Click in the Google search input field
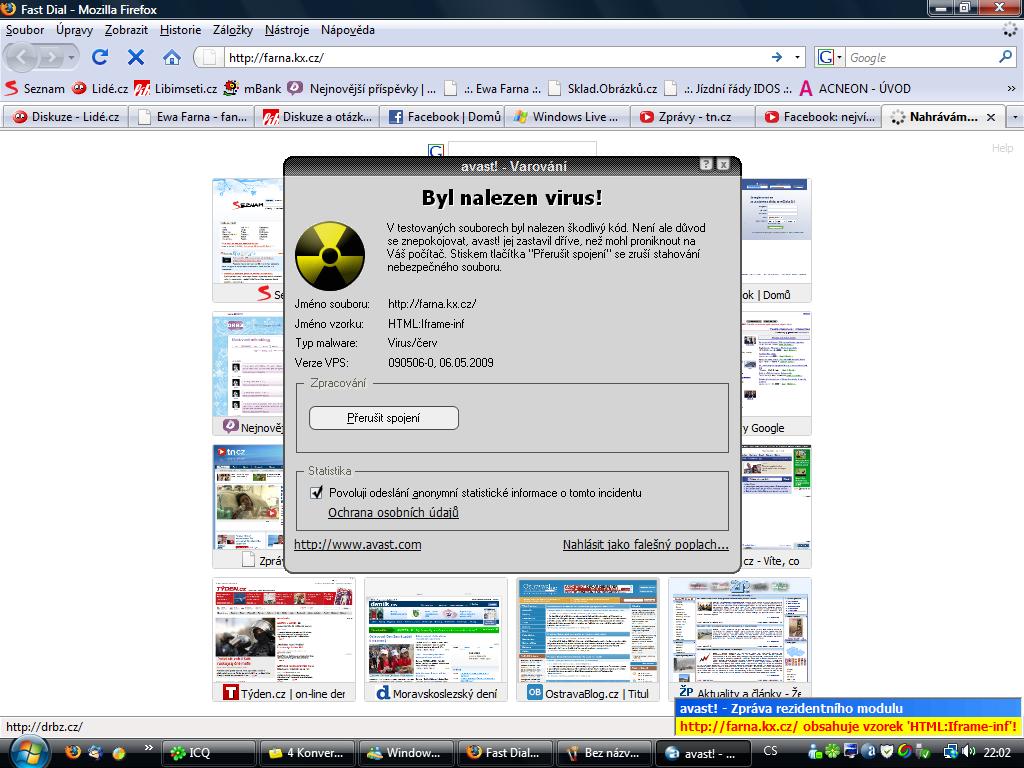The width and height of the screenshot is (1024, 768). pos(920,57)
